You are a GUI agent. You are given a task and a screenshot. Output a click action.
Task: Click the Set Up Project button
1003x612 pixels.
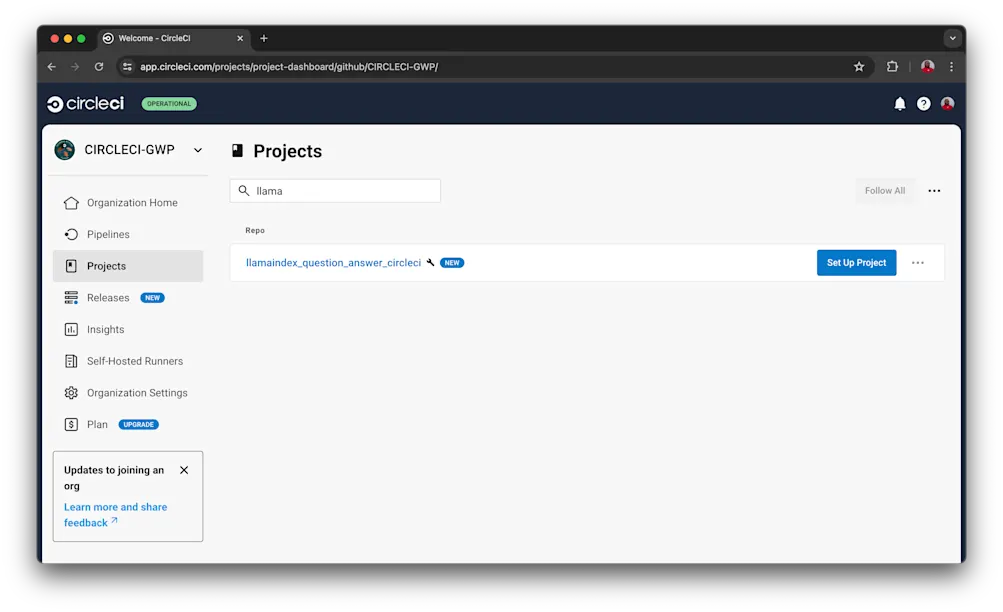855,262
